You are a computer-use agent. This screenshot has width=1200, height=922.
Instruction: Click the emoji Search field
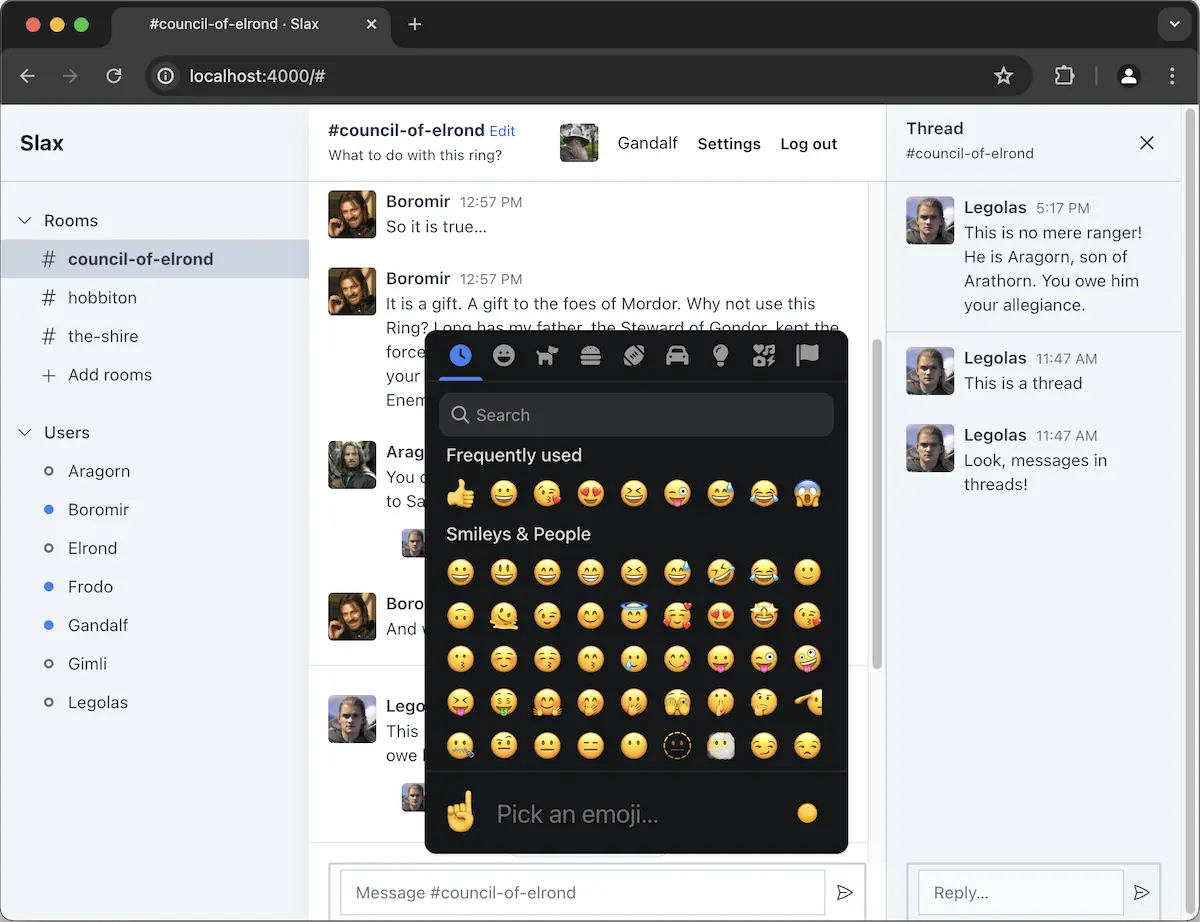[x=636, y=415]
